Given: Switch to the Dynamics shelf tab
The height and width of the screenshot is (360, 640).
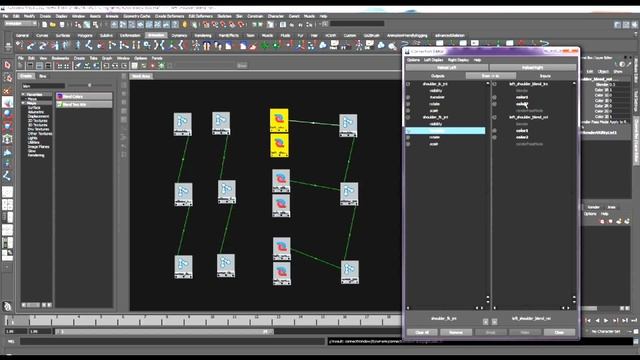Looking at the screenshot, I should click(x=179, y=36).
